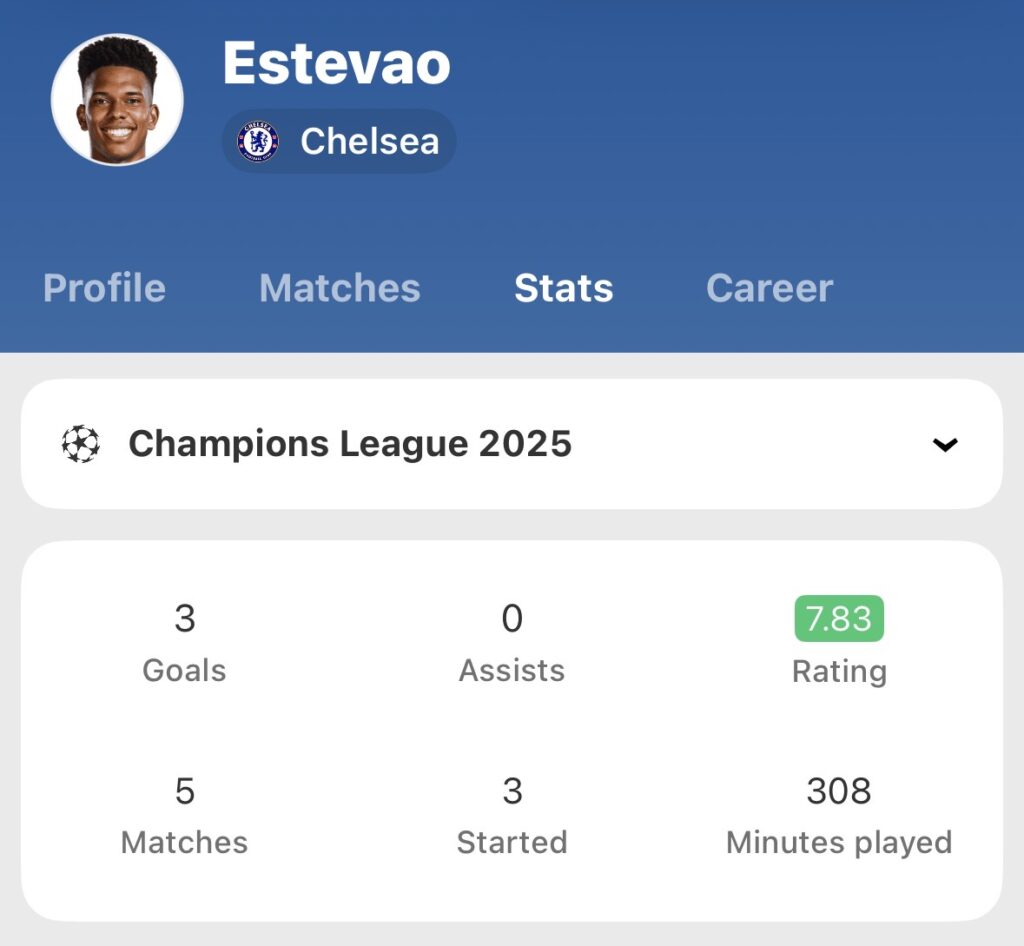Viewport: 1024px width, 946px height.
Task: Click the Minutes played label
Action: point(839,842)
